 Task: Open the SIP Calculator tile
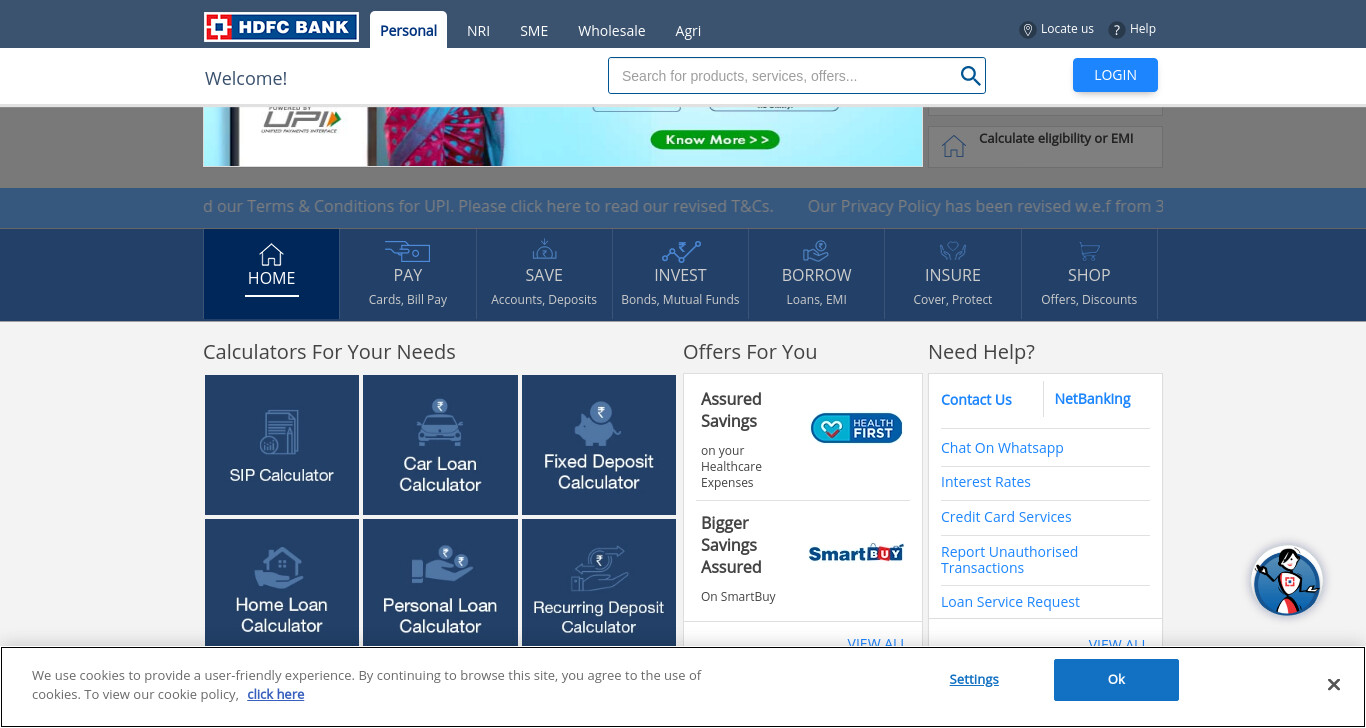[x=282, y=445]
